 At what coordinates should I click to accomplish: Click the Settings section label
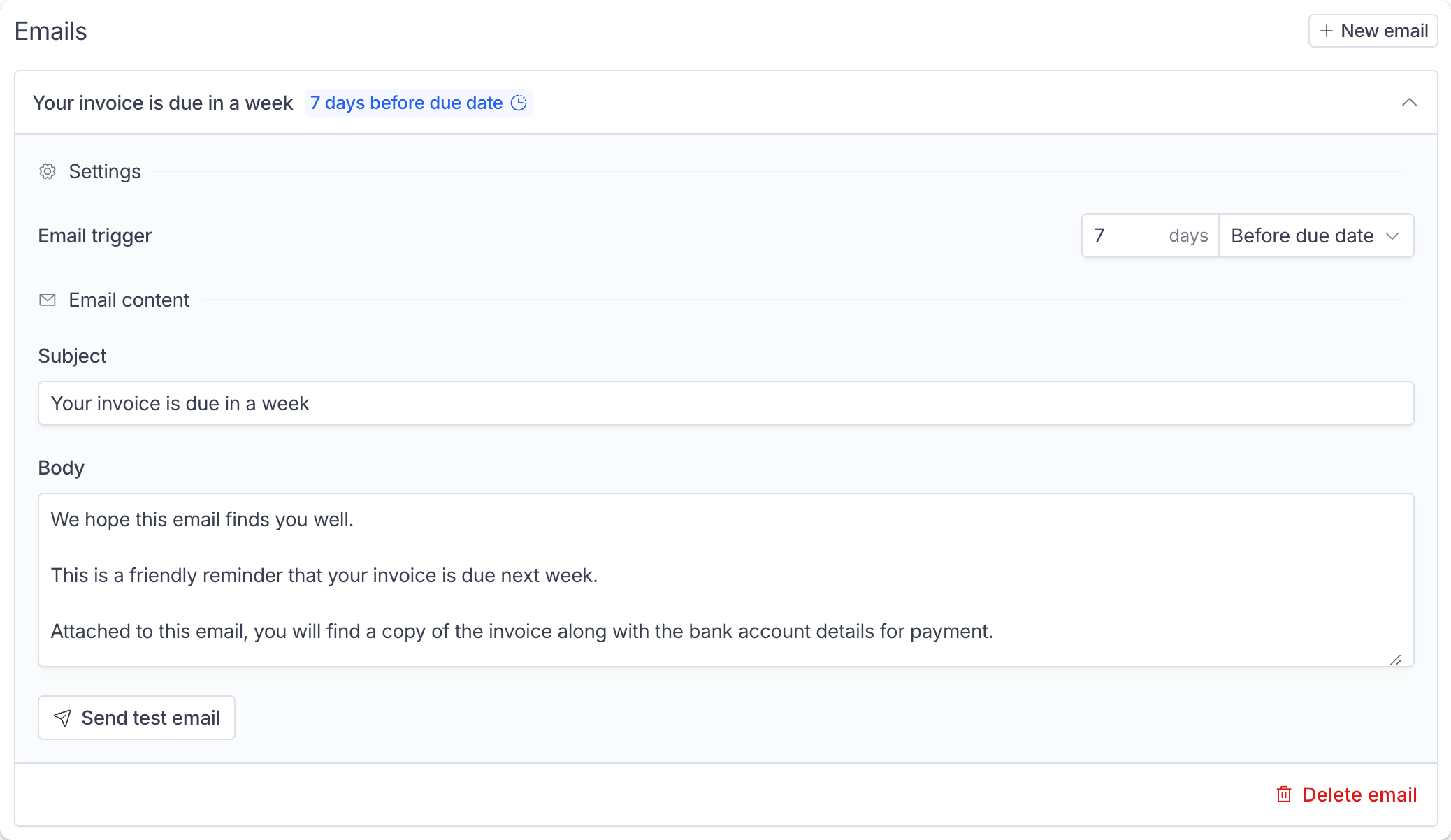click(x=105, y=171)
